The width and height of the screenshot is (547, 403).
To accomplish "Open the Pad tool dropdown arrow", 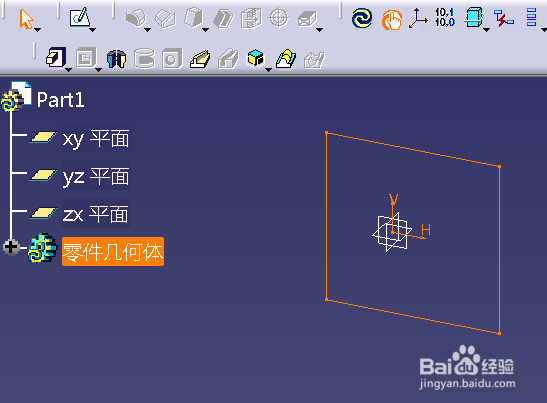I will 69,70.
